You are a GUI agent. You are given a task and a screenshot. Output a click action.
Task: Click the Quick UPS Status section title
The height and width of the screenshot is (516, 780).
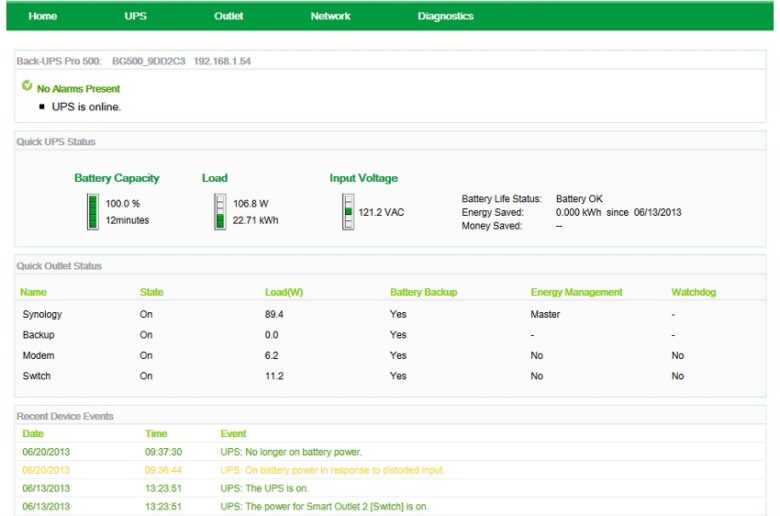tap(56, 142)
